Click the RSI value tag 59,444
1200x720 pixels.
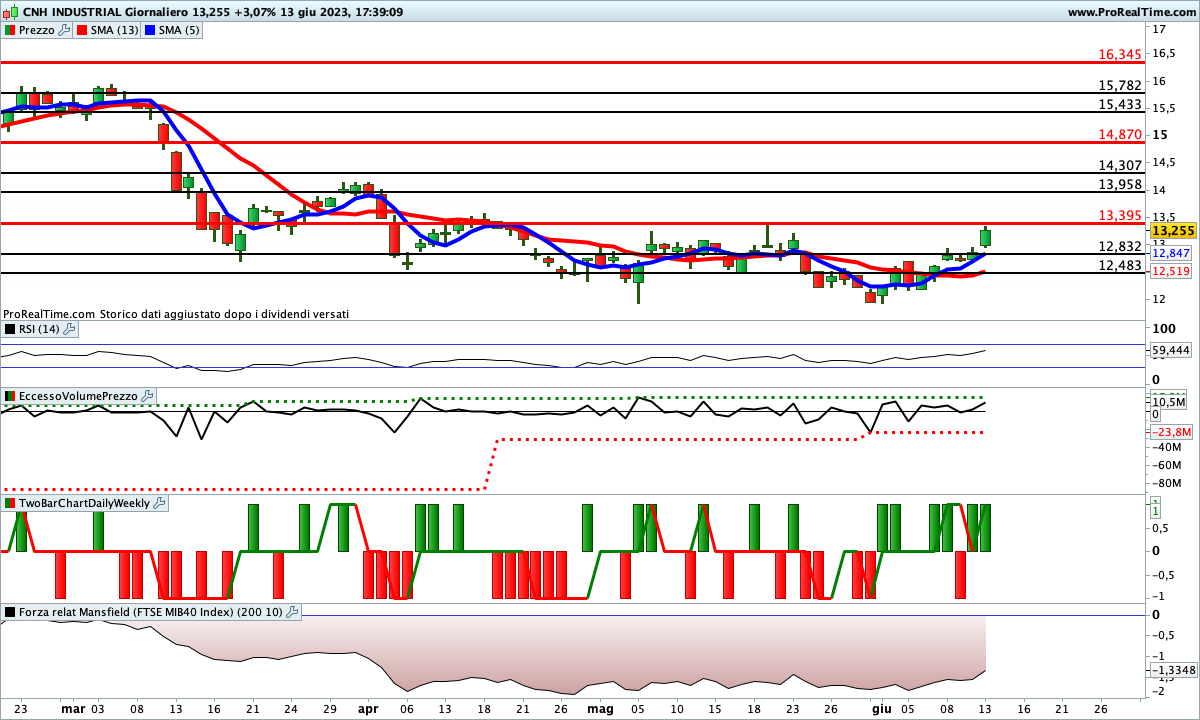click(x=1172, y=350)
